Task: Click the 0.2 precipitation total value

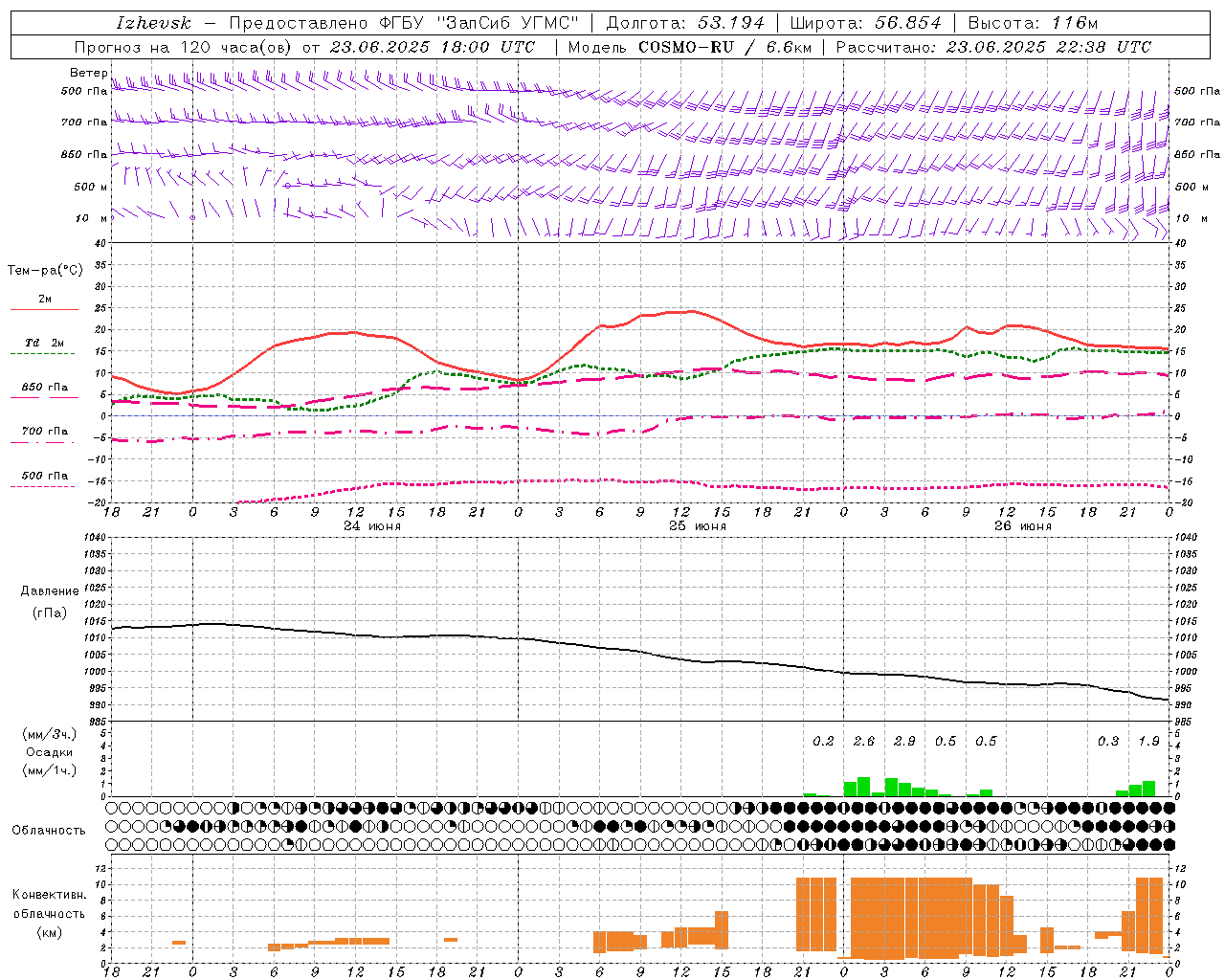Action: coord(823,742)
